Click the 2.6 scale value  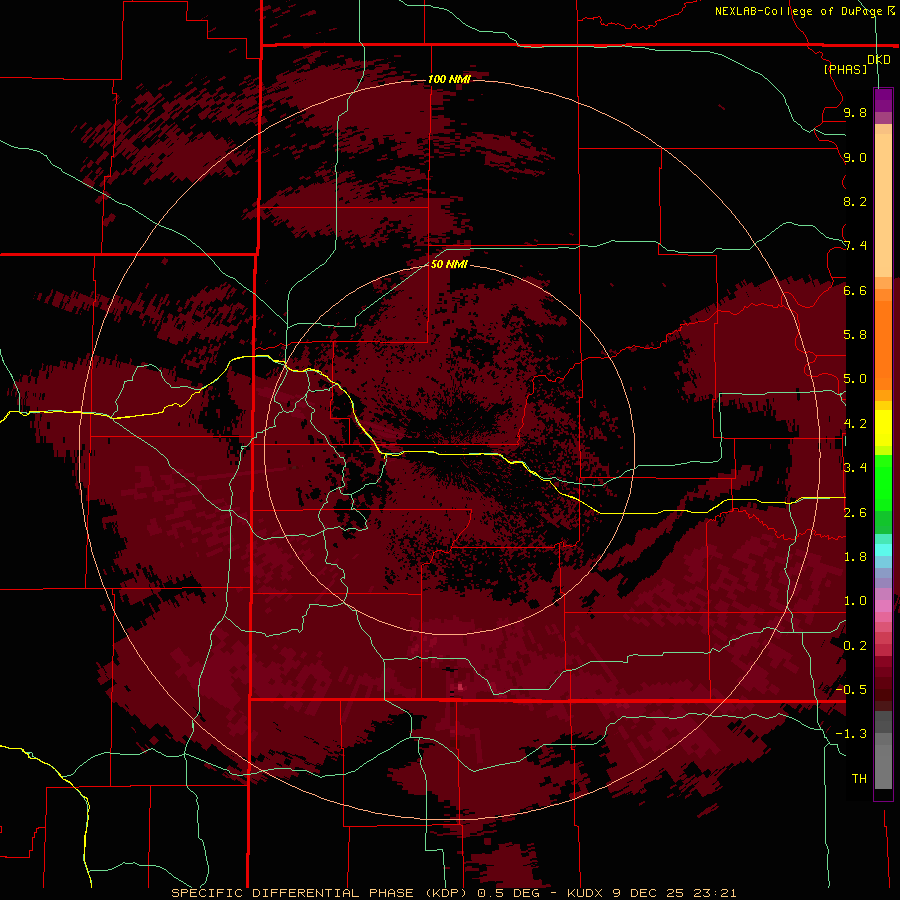click(855, 513)
